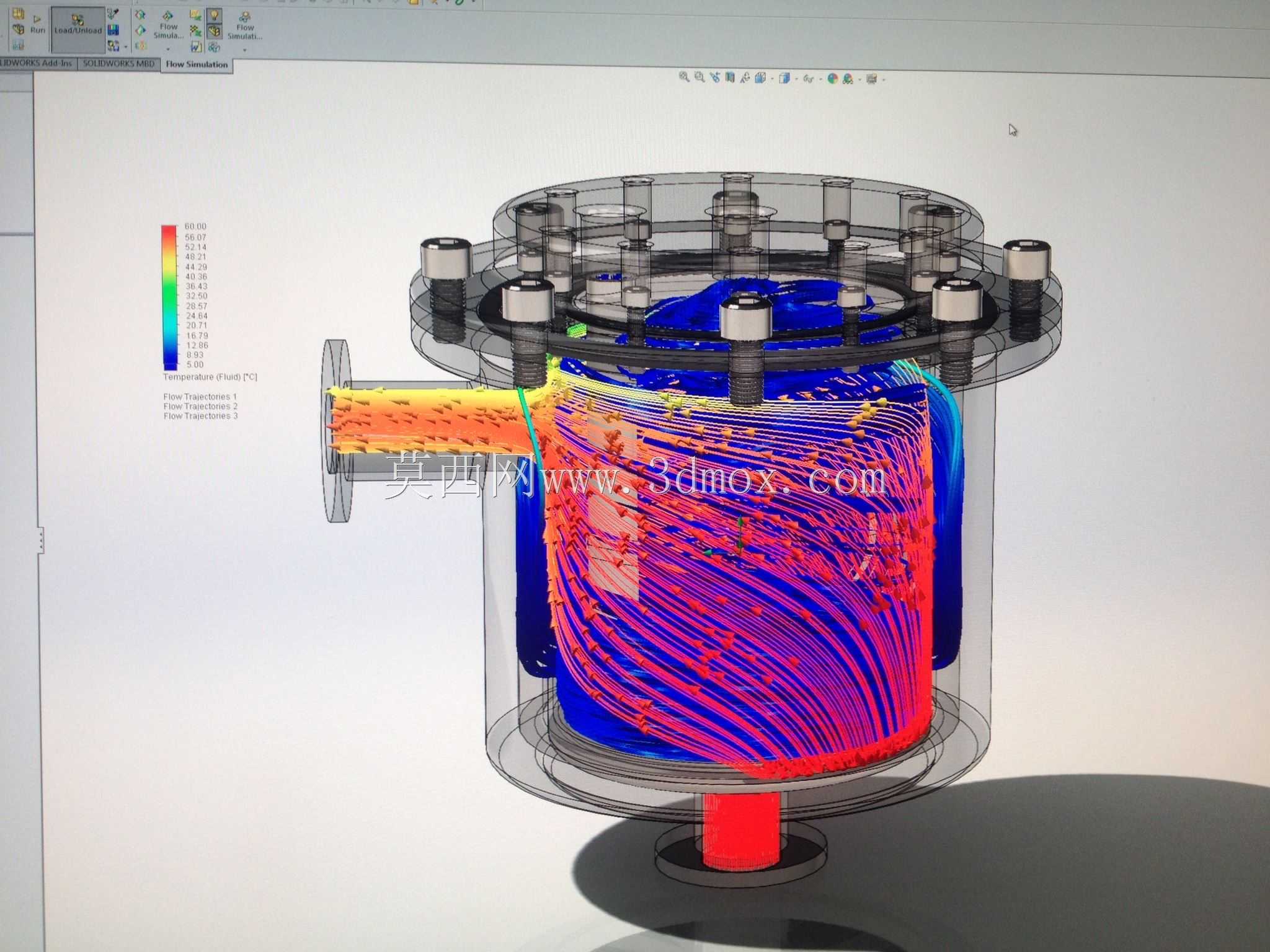Click the Flow Trajectories 2 legend label
This screenshot has width=1270, height=952.
coord(200,407)
